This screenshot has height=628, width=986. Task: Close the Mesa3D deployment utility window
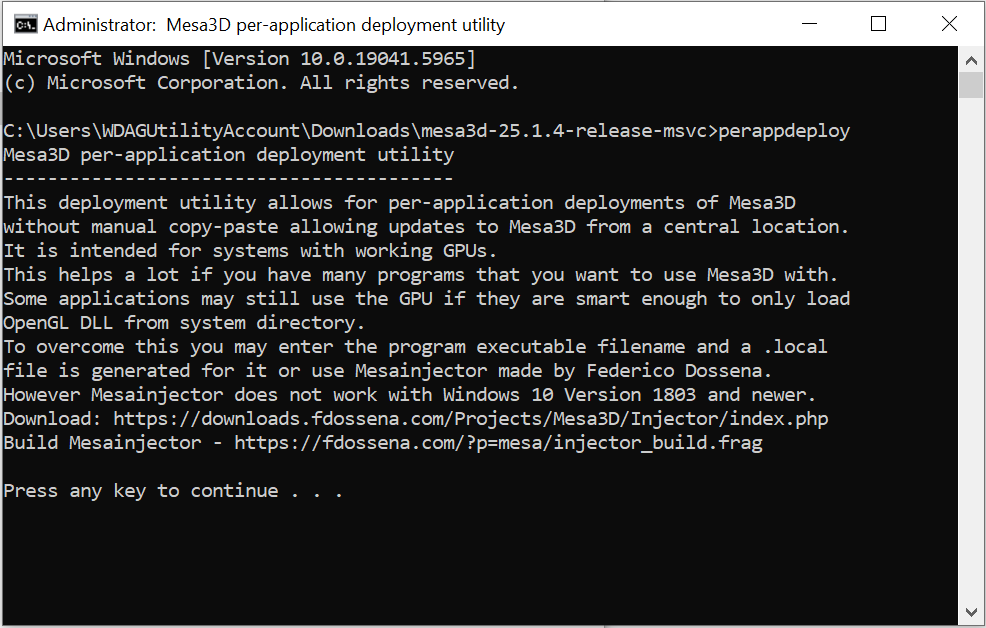pyautogui.click(x=949, y=24)
